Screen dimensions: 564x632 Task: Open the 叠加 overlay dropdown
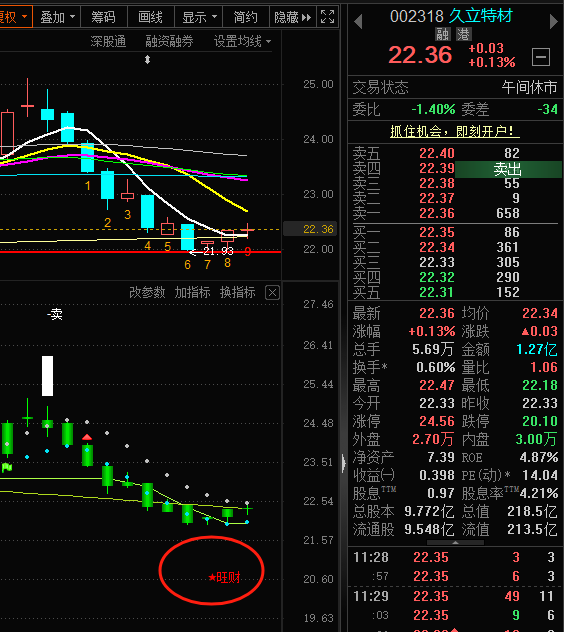[57, 17]
